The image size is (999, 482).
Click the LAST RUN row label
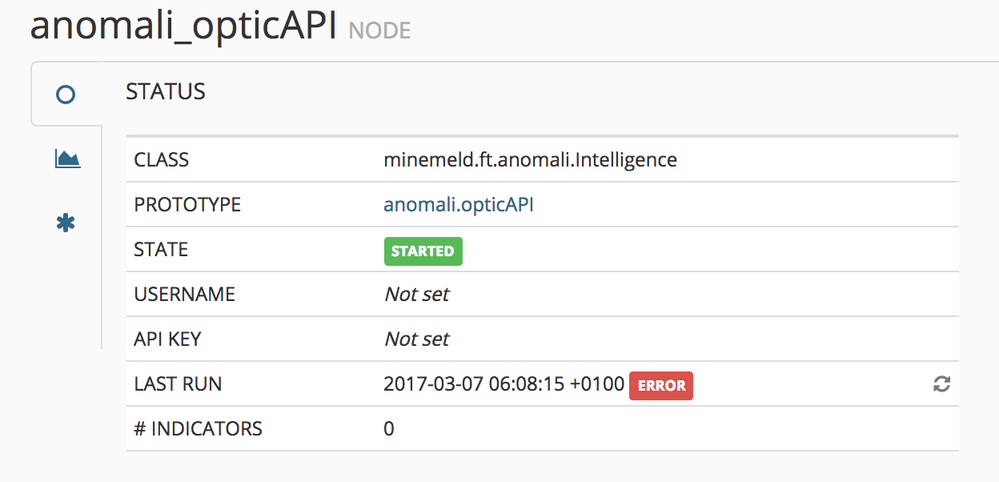178,384
